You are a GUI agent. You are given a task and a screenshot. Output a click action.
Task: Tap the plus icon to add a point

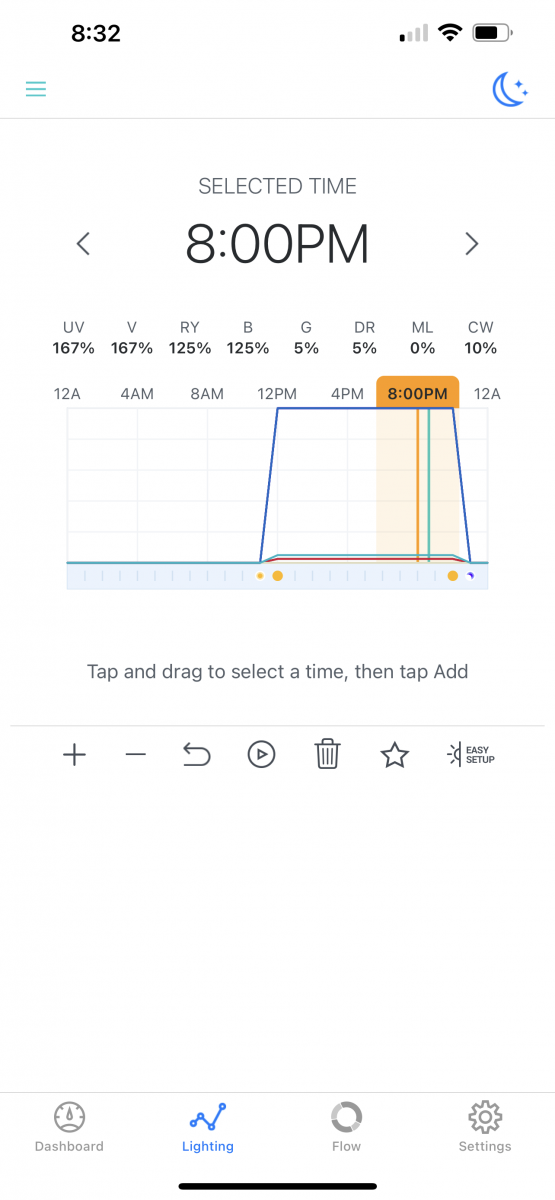coord(74,755)
